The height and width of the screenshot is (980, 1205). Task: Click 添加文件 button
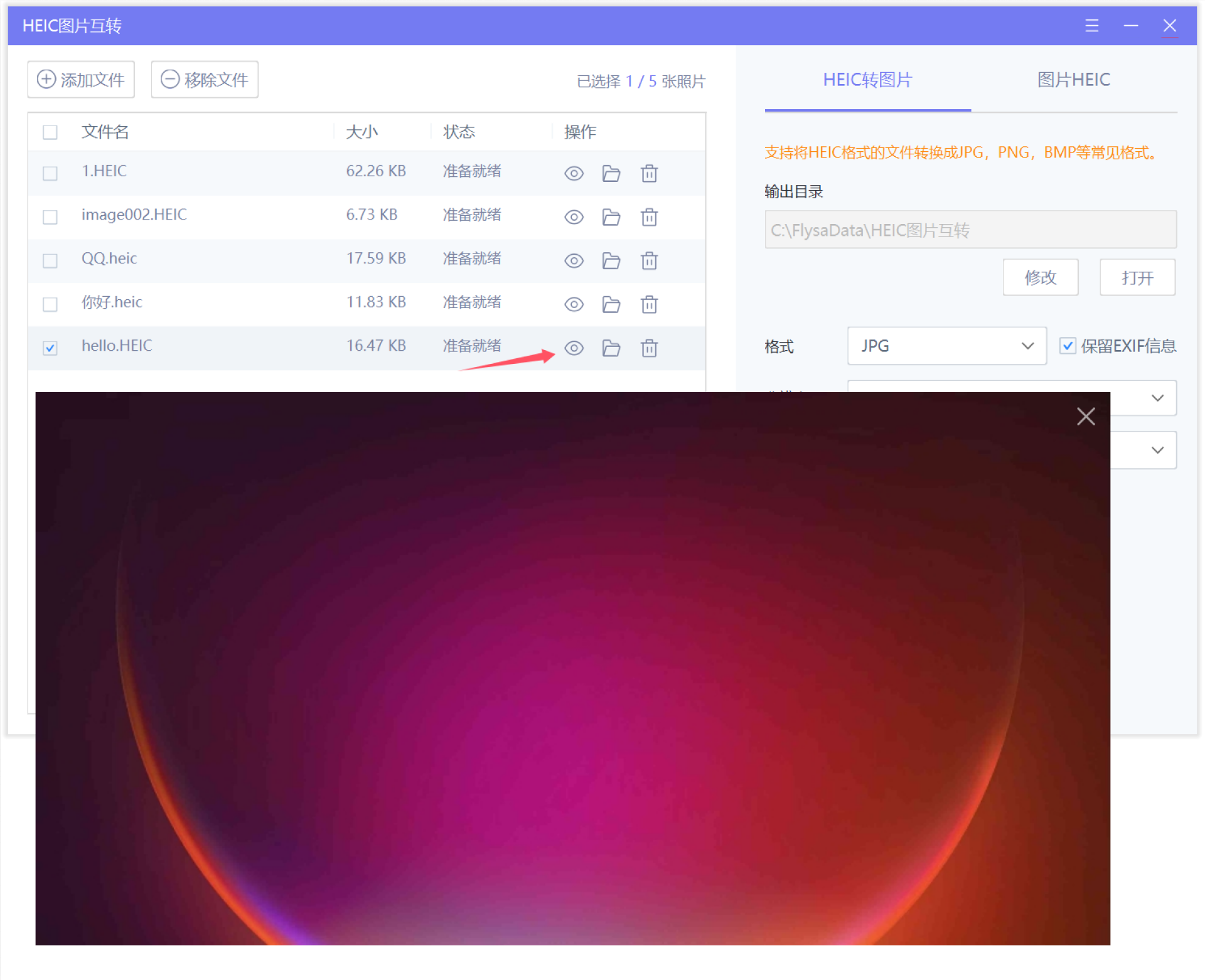[x=81, y=80]
